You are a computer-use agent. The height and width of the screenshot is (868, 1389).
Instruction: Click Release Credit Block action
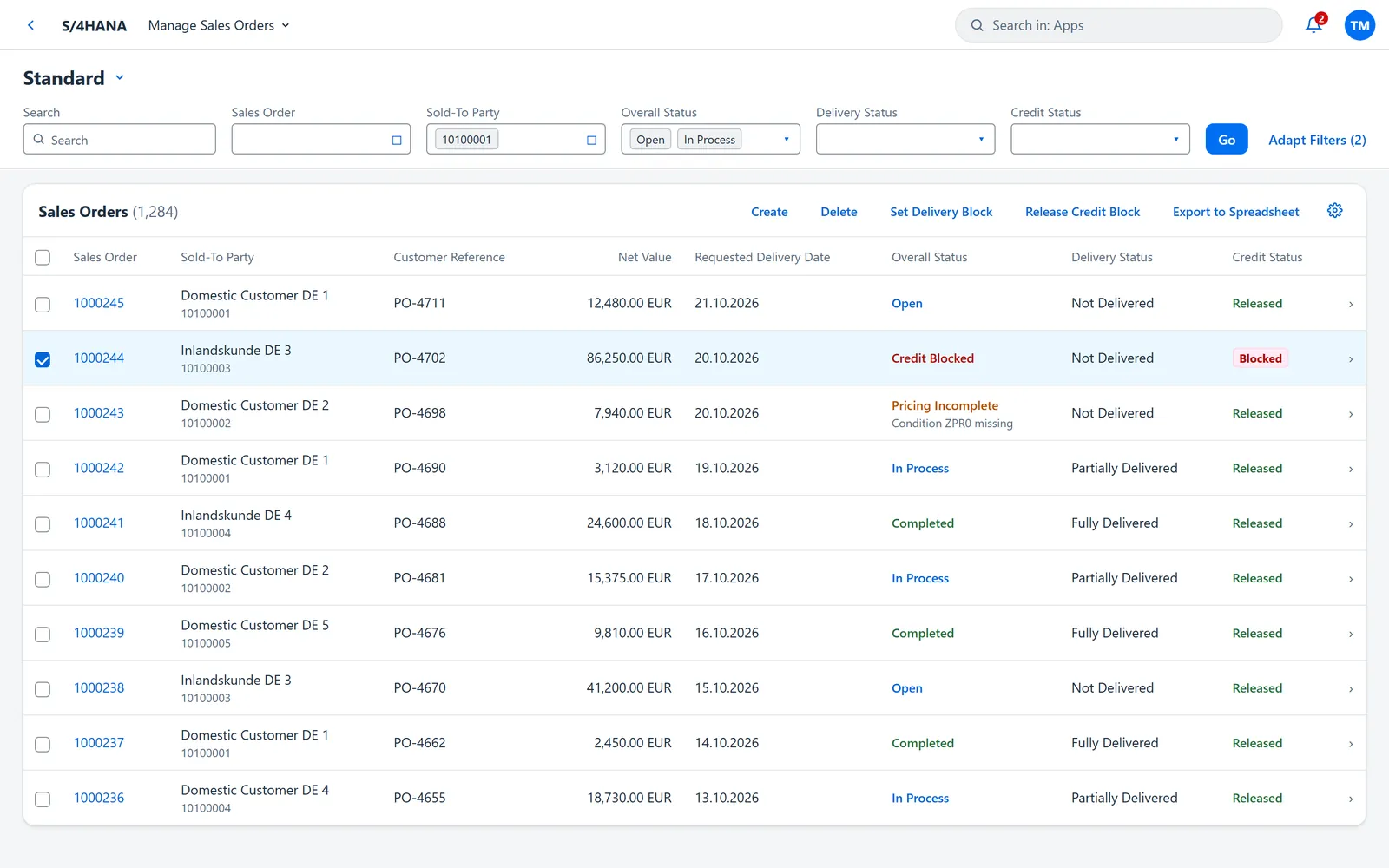tap(1083, 212)
